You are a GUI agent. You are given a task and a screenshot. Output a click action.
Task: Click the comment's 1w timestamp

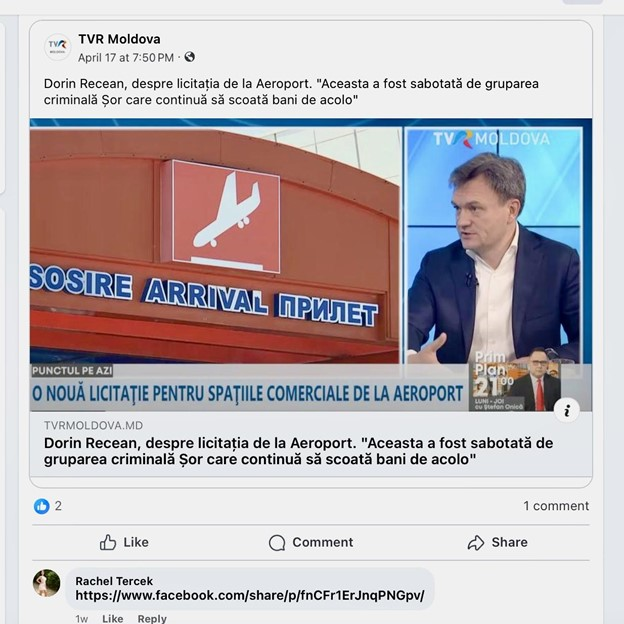82,619
